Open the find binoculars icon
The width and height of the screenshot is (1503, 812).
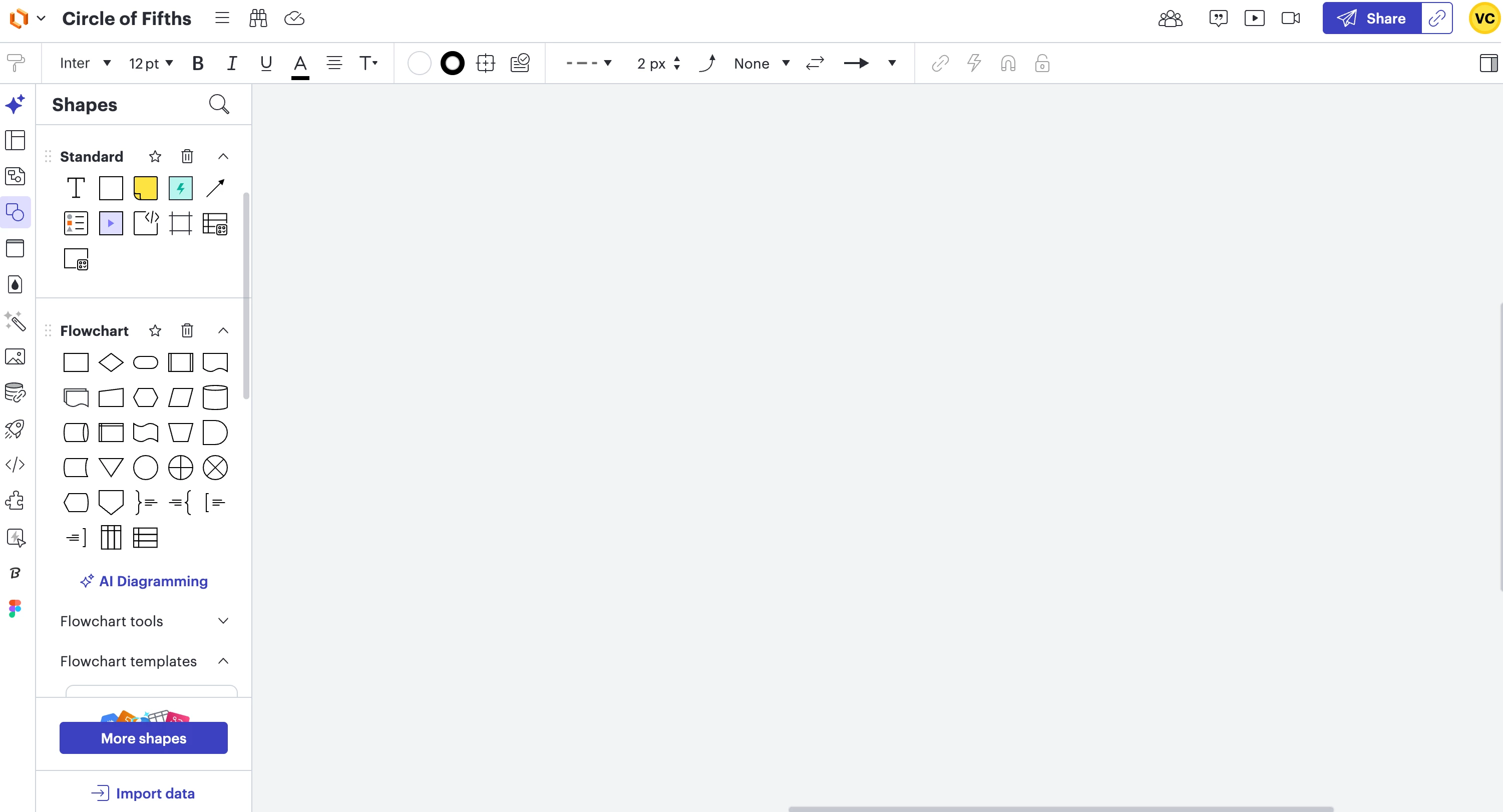click(258, 18)
